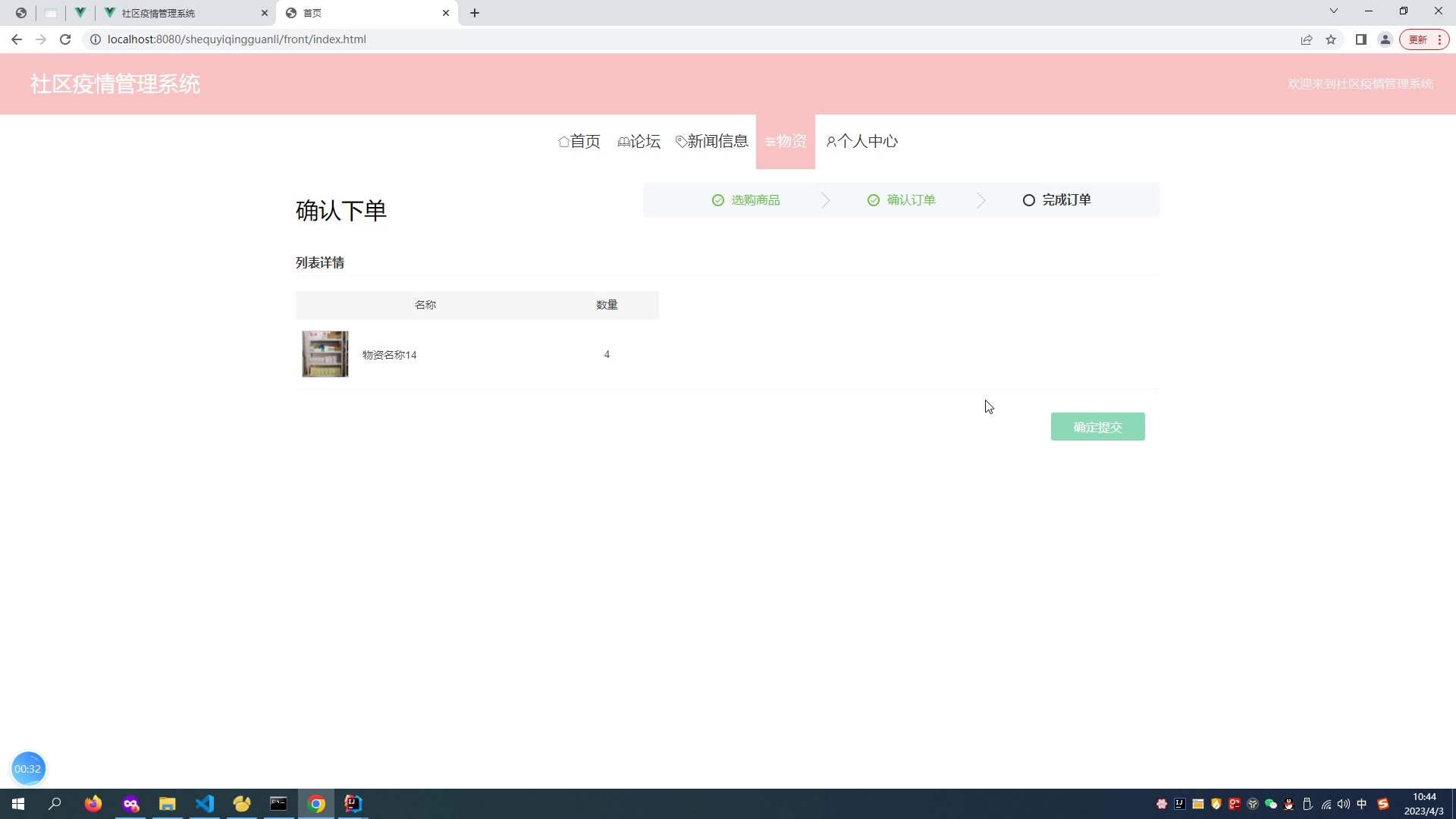
Task: Open IntelliJ IDEA from the taskbar
Action: (353, 804)
